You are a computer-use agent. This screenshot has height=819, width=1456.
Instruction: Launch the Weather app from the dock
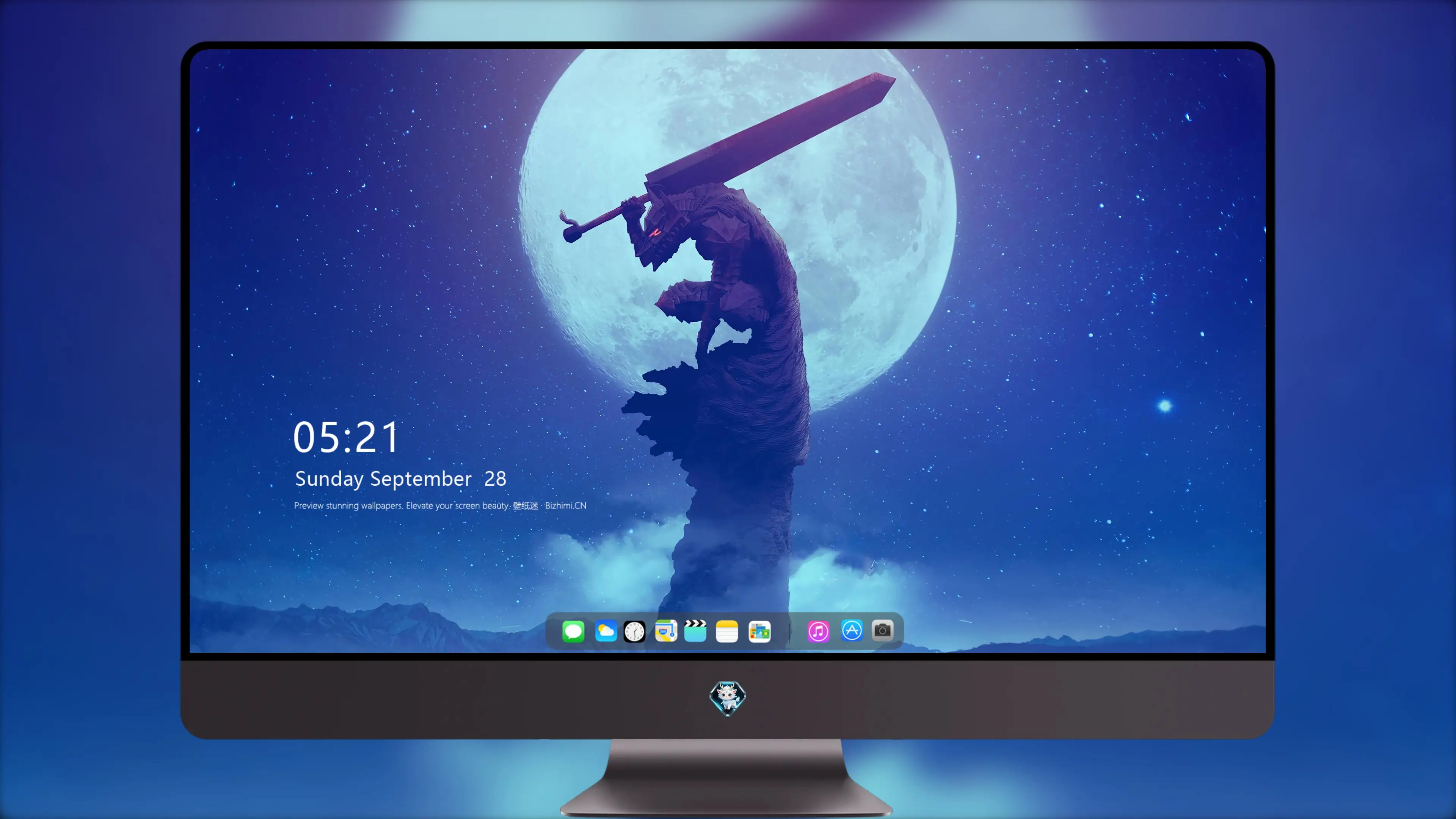[x=606, y=631]
